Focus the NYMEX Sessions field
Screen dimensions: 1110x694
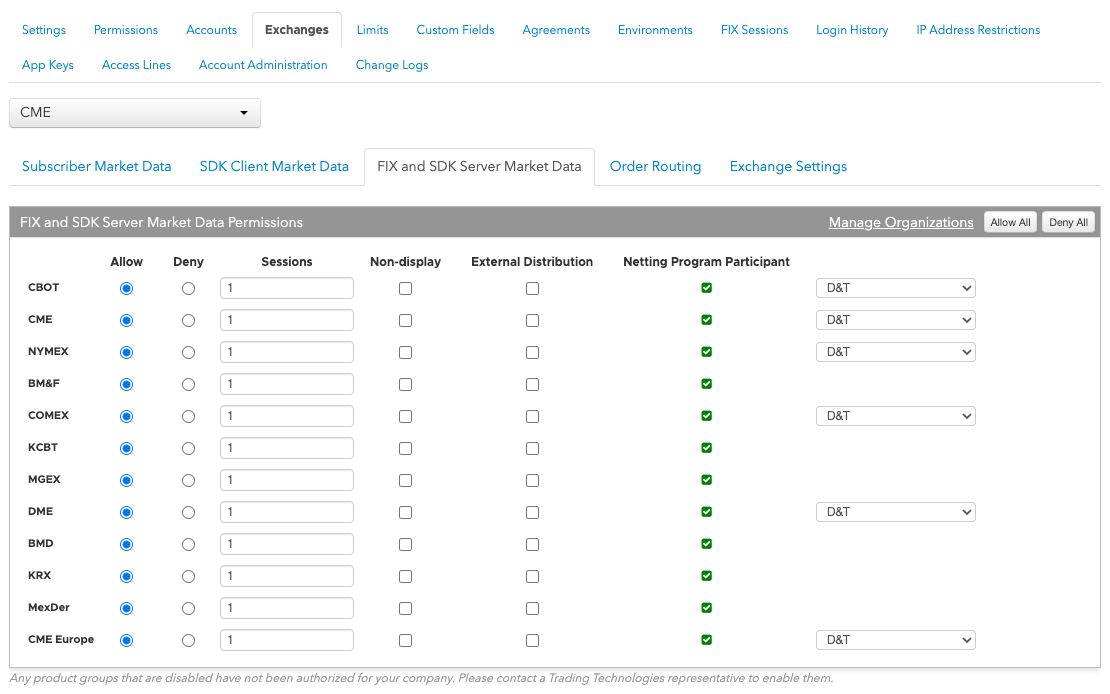click(x=287, y=352)
